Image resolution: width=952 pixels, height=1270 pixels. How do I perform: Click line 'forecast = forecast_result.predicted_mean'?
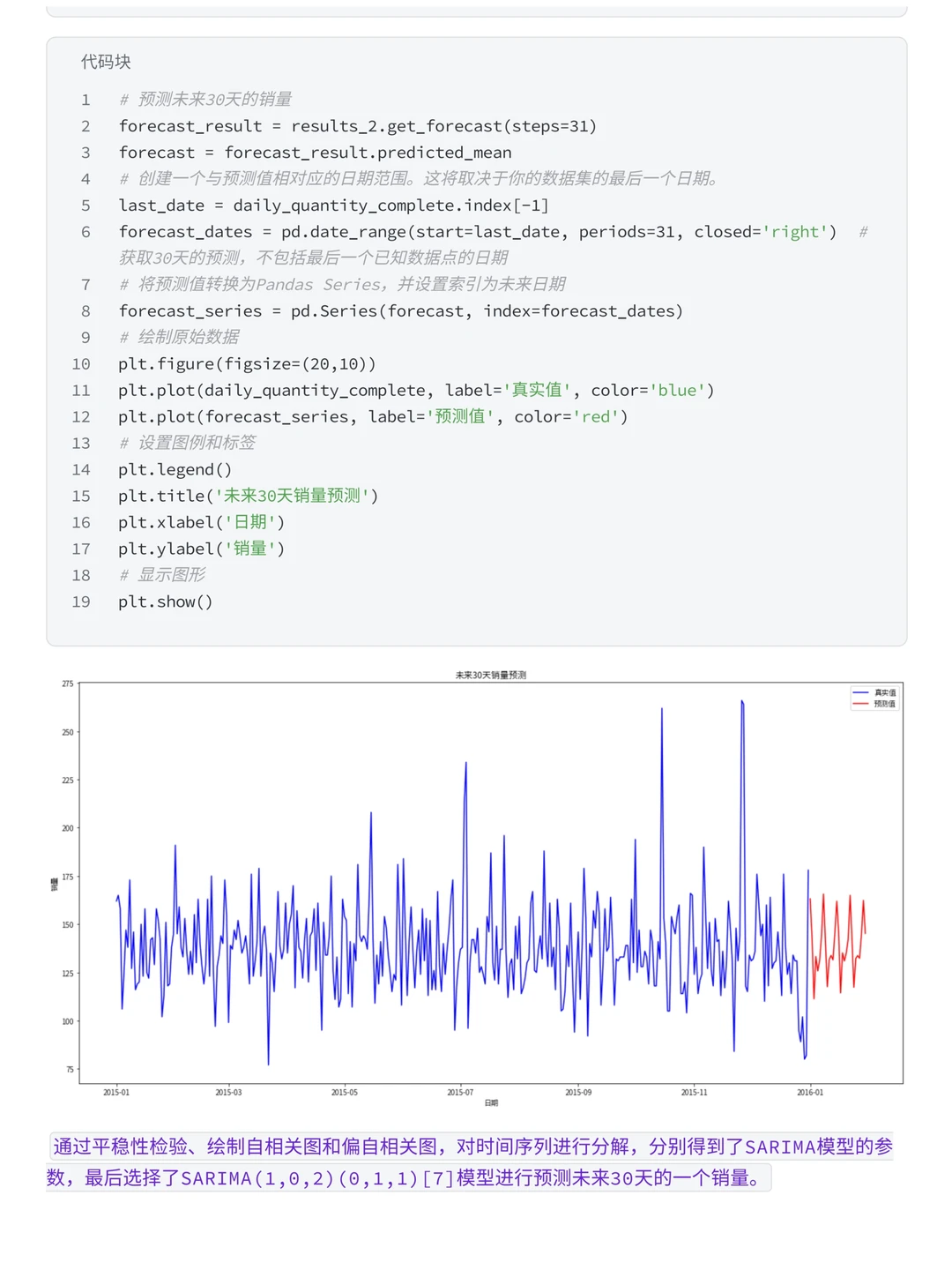[x=316, y=153]
